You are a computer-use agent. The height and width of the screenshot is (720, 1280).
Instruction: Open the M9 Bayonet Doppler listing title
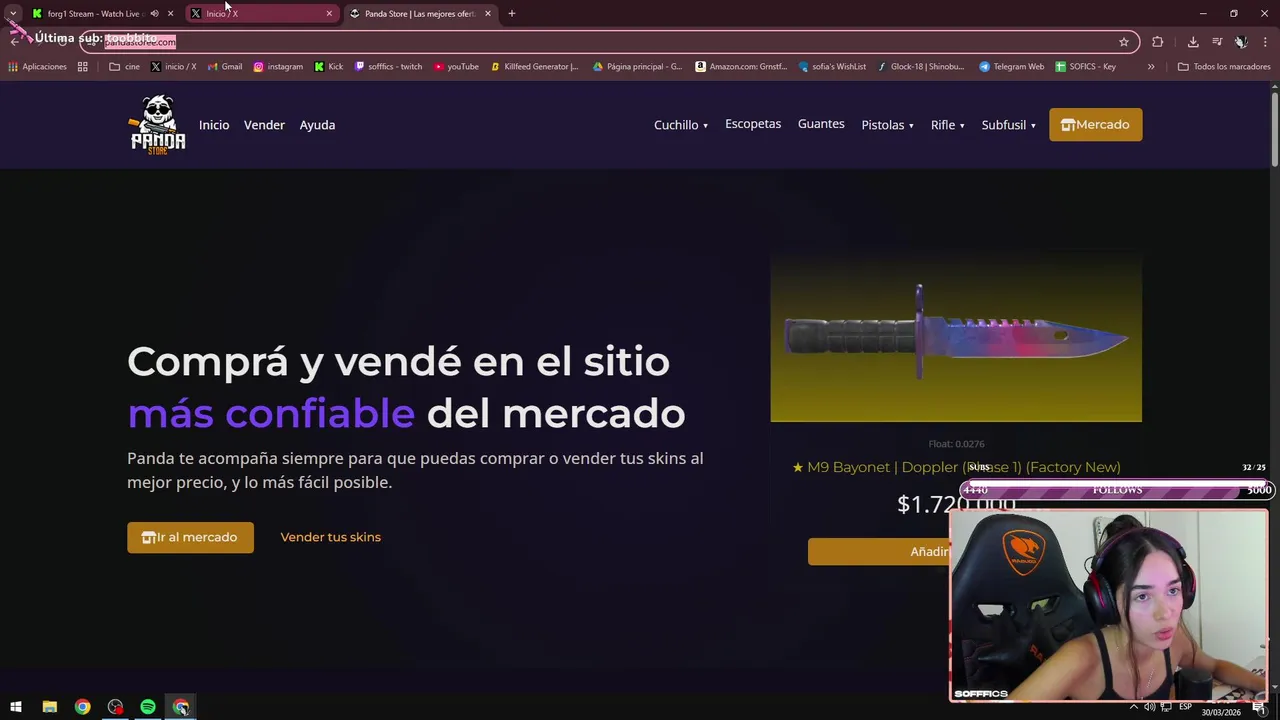pyautogui.click(x=956, y=467)
